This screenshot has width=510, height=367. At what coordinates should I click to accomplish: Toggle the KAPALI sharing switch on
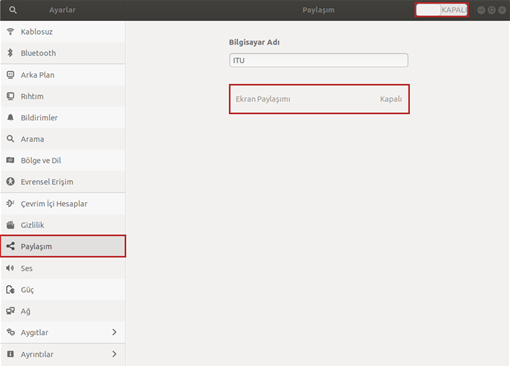tap(442, 10)
